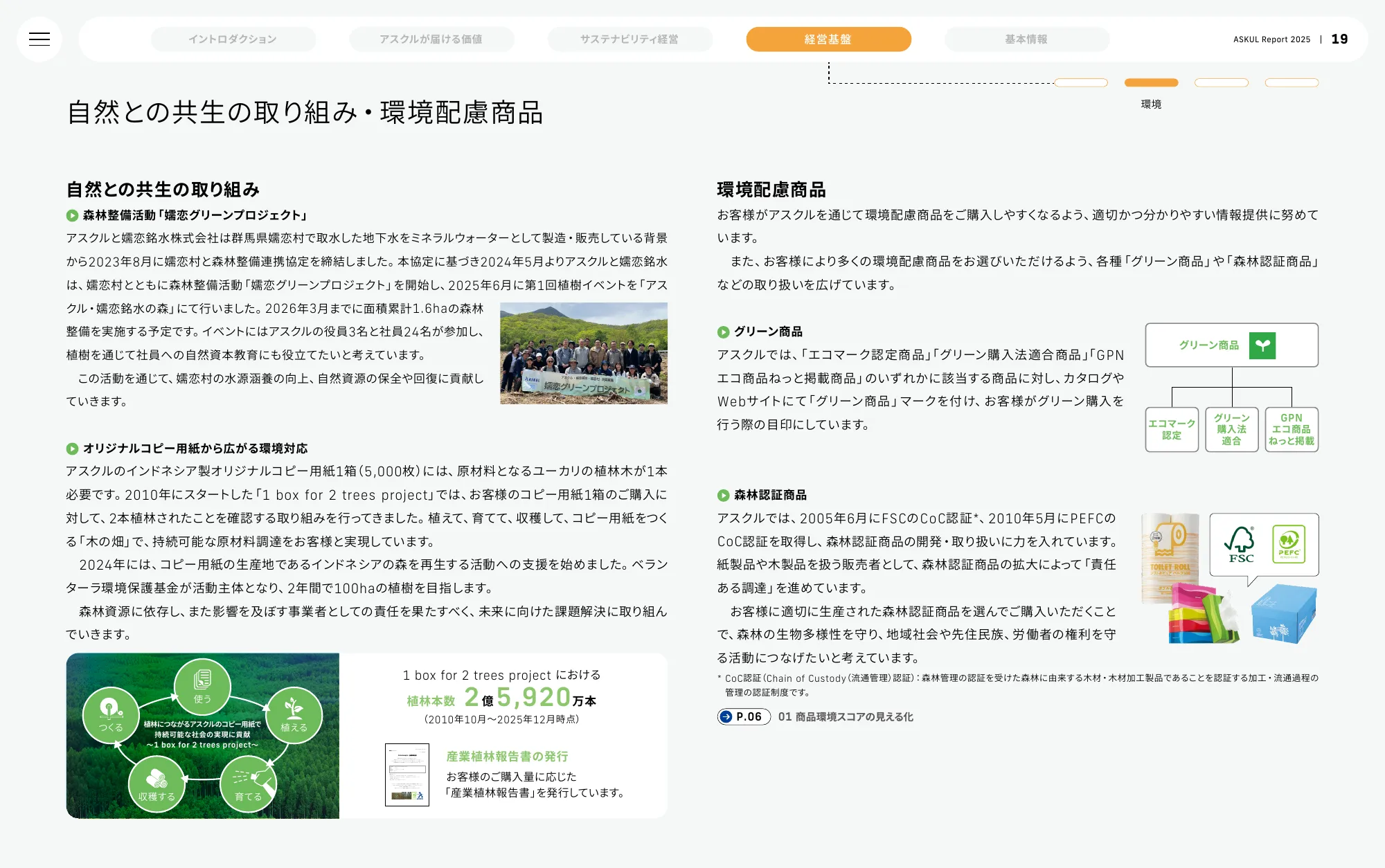The width and height of the screenshot is (1385, 868).
Task: Select the active 経営基盤 tab
Action: click(828, 39)
